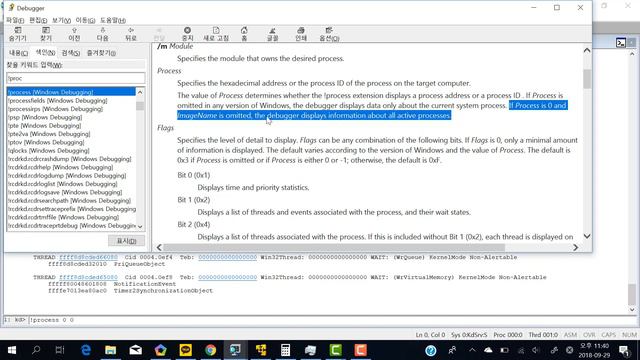Open File Explorer from the taskbar
This screenshot has height=360, width=640.
(x=111, y=350)
